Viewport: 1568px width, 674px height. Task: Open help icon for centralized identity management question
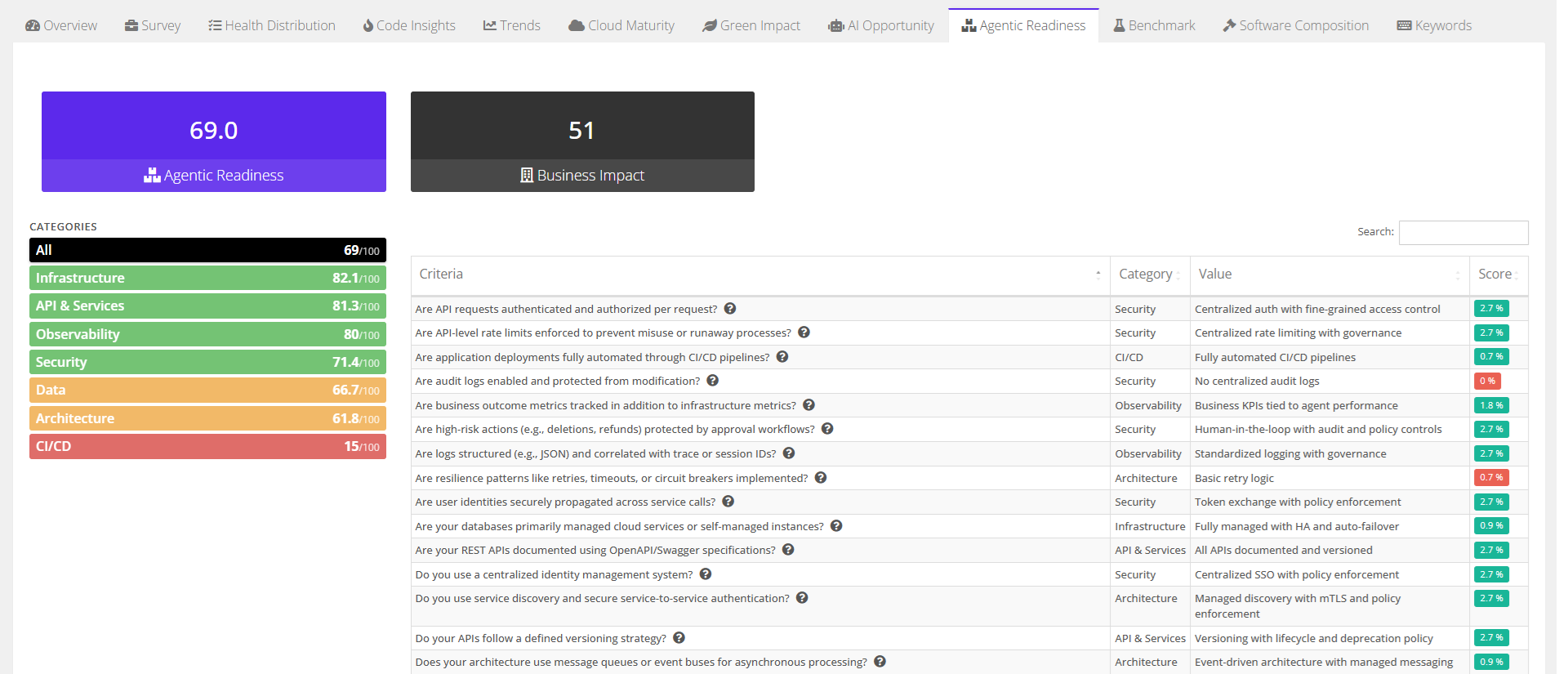706,574
